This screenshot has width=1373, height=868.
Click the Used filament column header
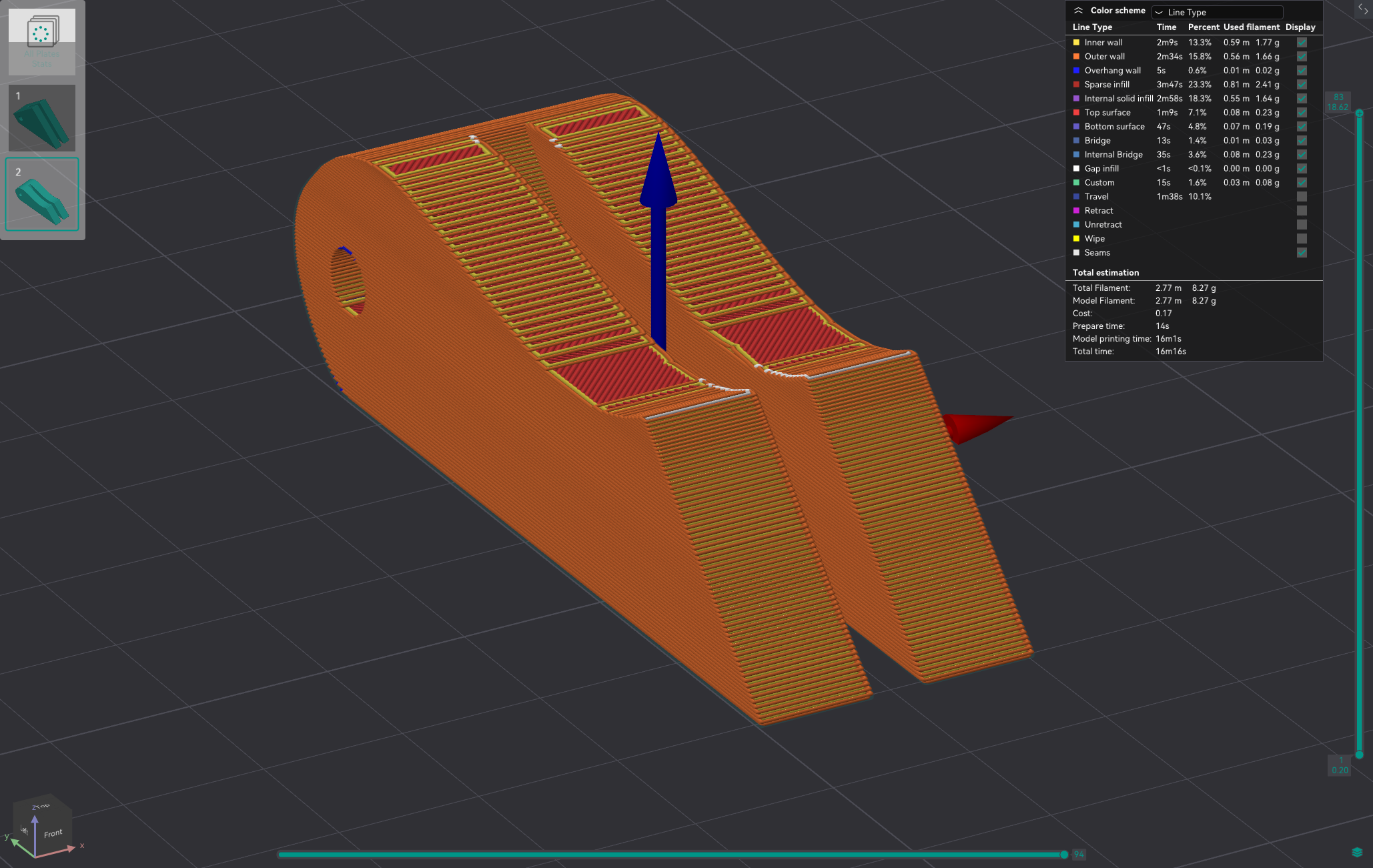pyautogui.click(x=1252, y=27)
